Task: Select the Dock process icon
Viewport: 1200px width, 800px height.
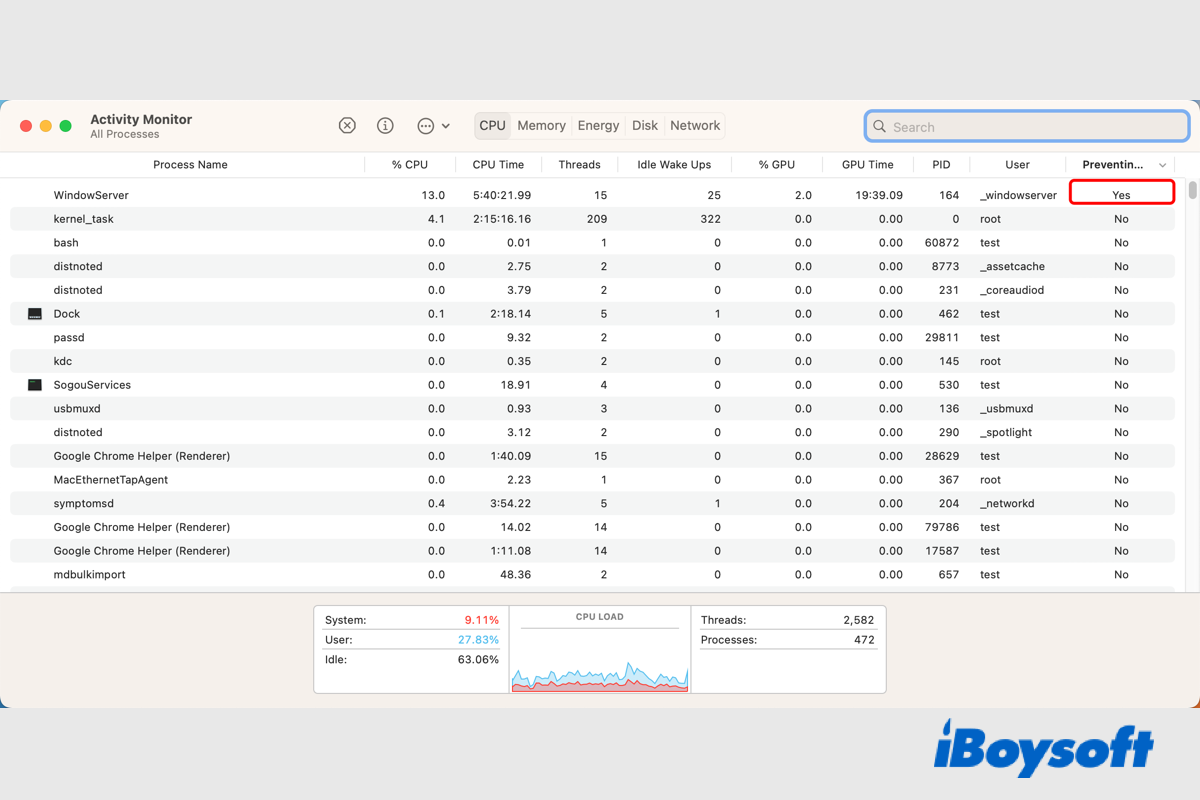Action: [35, 314]
